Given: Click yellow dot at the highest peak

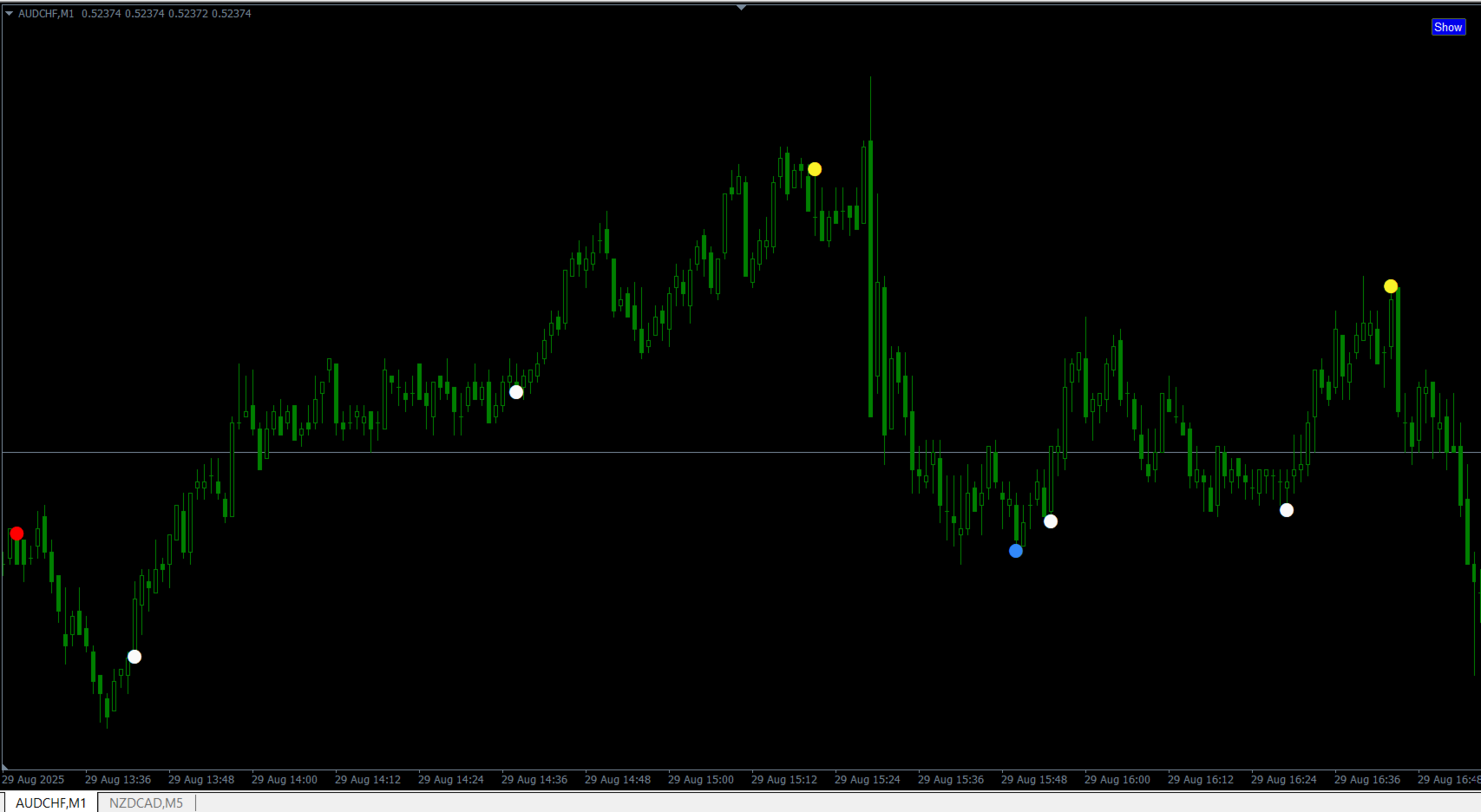Looking at the screenshot, I should [x=815, y=169].
